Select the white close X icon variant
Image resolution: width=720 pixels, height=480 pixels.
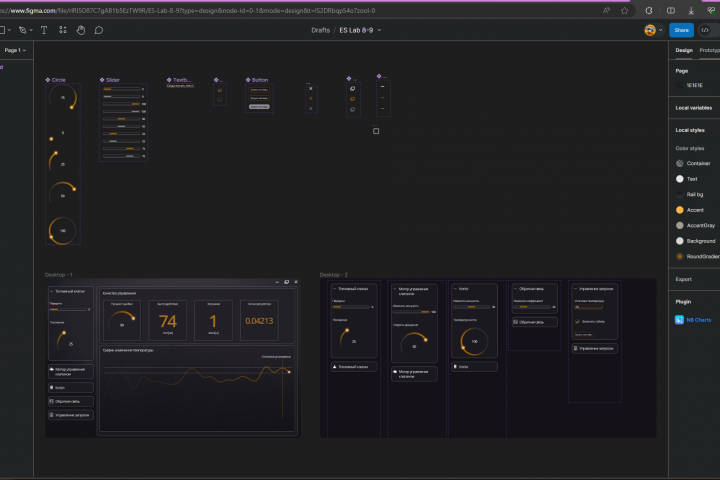(x=310, y=89)
